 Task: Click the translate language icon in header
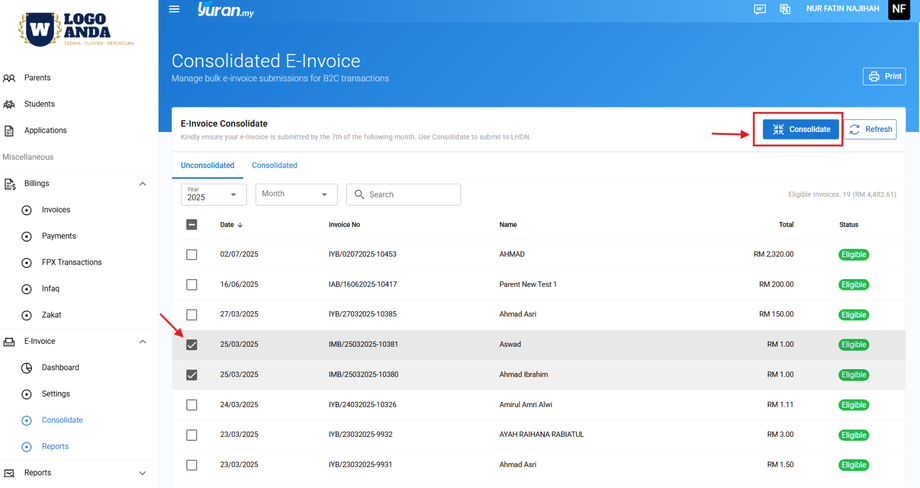coord(785,9)
